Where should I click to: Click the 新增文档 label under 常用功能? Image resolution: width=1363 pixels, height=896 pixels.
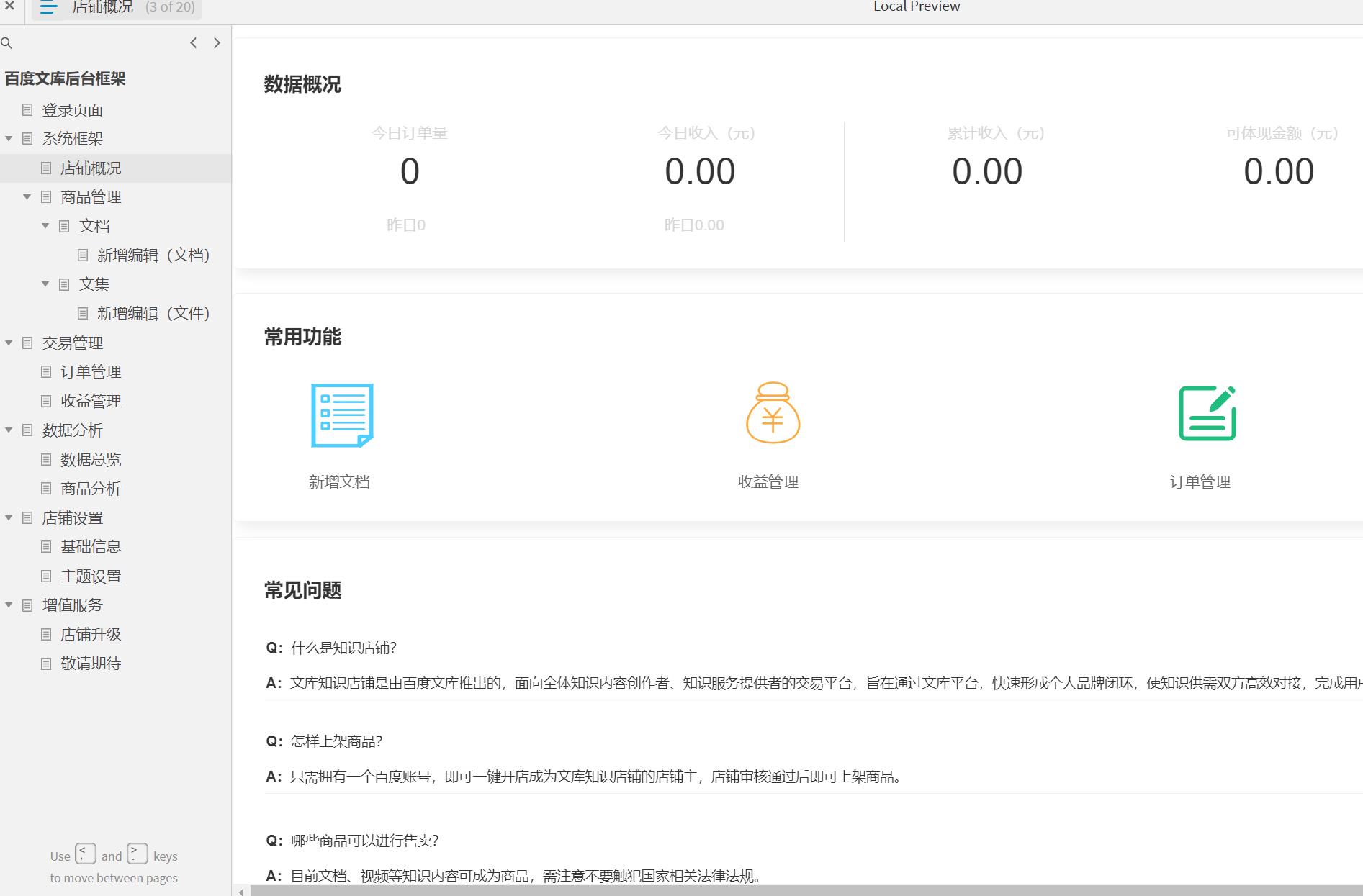tap(339, 481)
